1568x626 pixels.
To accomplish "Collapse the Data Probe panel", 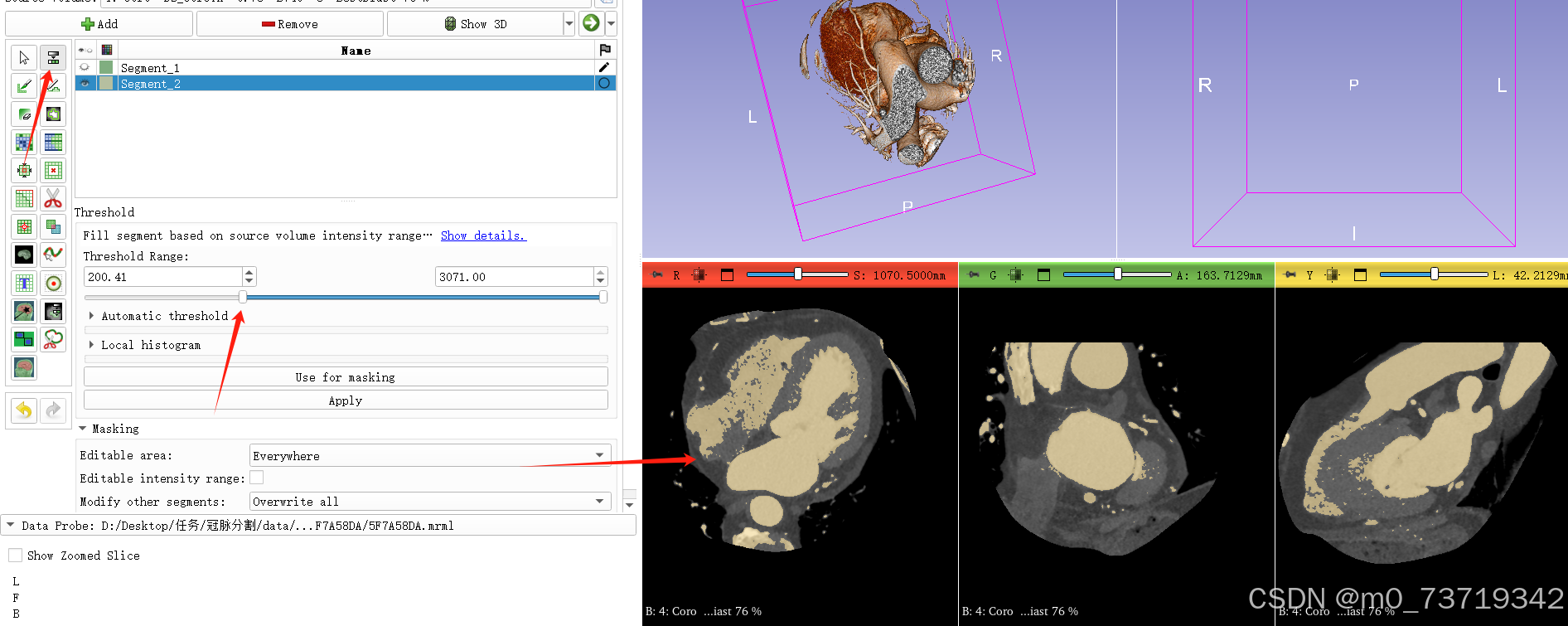I will tap(10, 525).
